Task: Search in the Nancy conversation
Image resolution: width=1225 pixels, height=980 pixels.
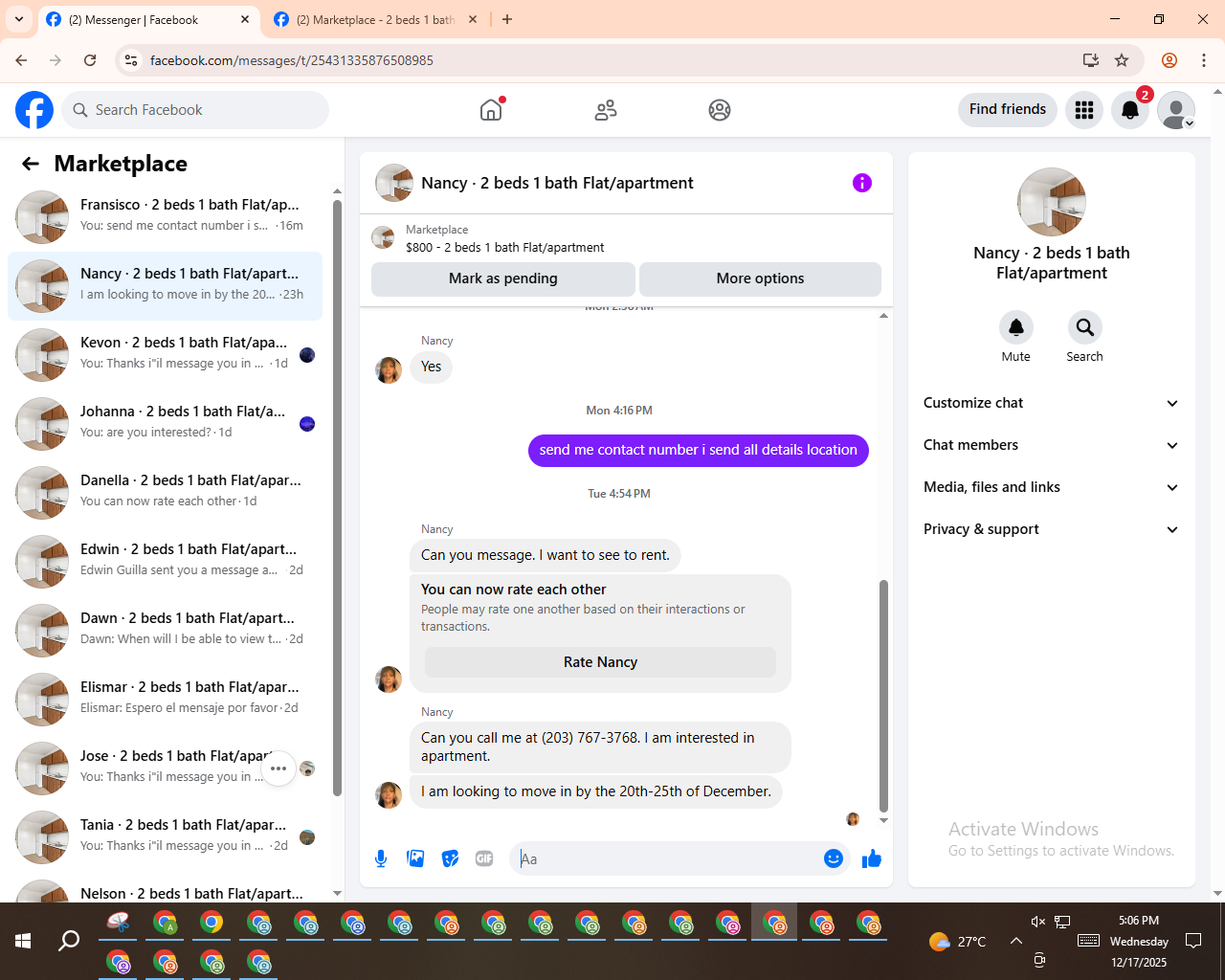Action: (1084, 327)
